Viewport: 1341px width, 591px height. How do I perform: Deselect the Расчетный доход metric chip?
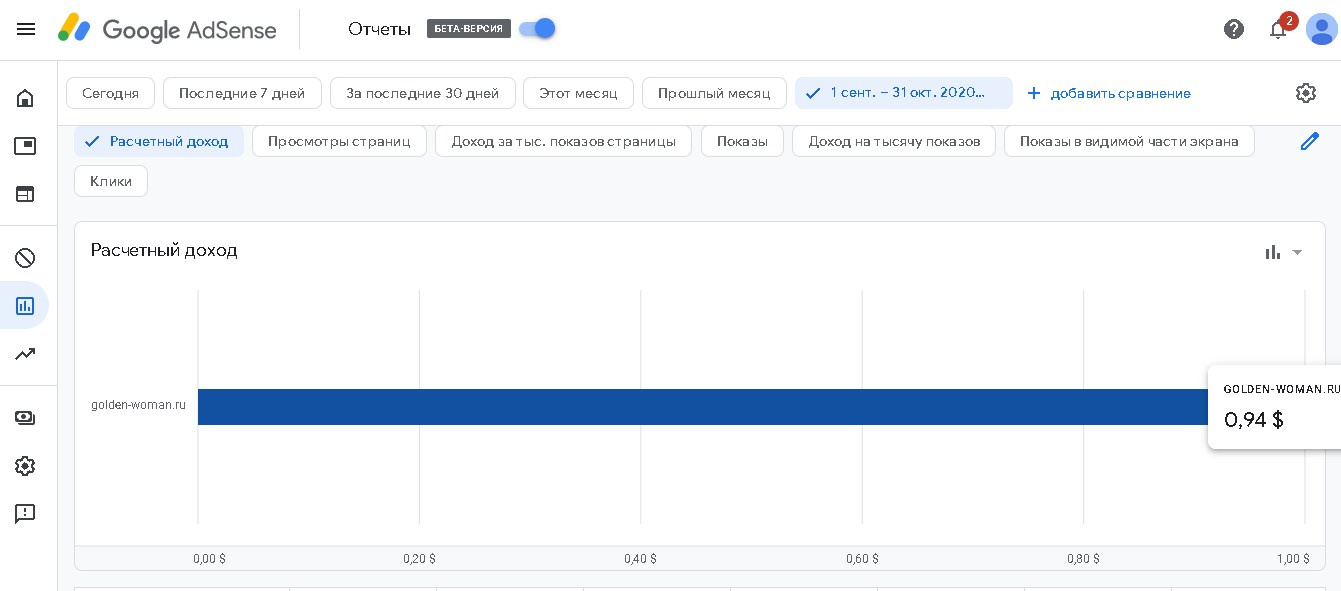click(x=158, y=141)
